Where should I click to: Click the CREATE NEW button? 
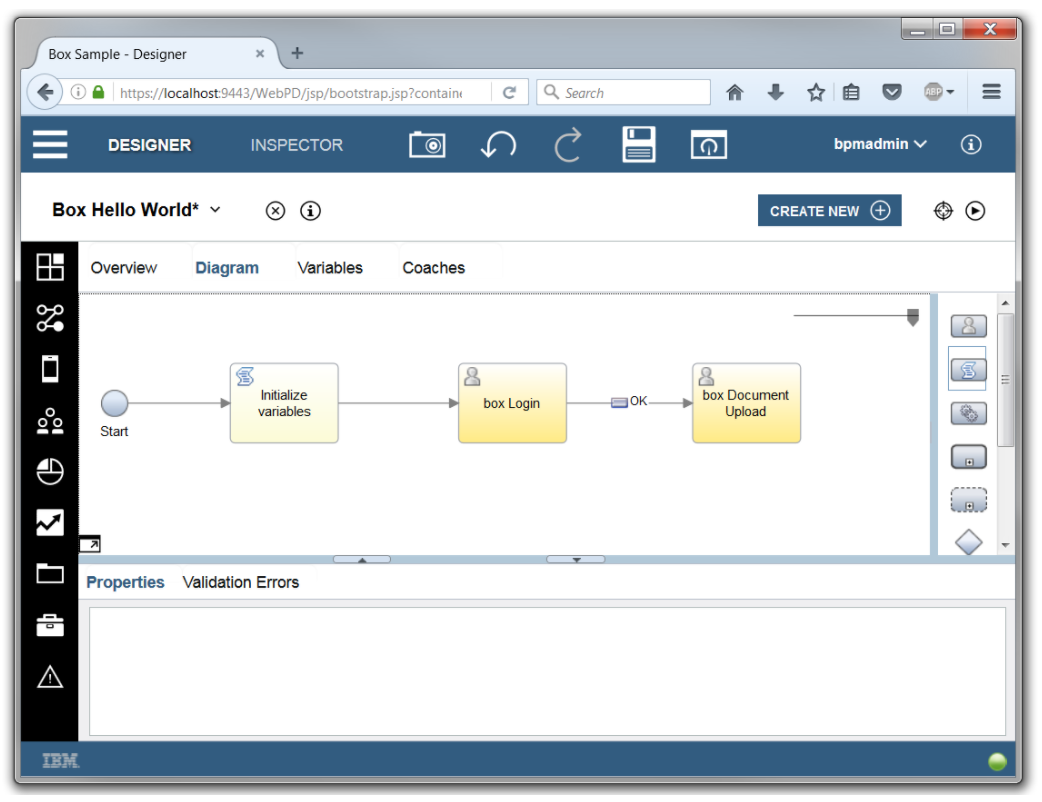[829, 210]
